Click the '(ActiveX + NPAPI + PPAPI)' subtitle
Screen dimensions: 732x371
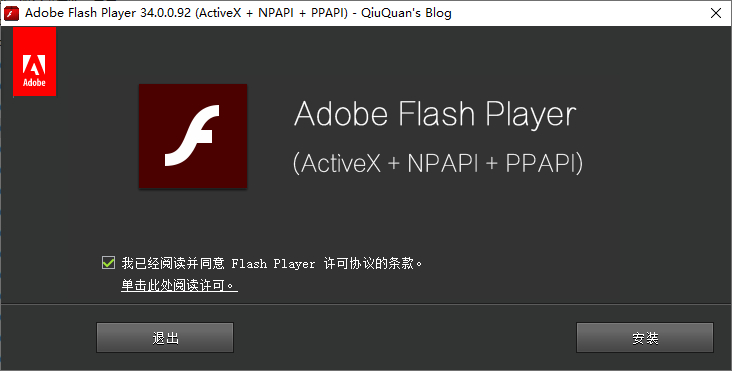[x=438, y=163]
